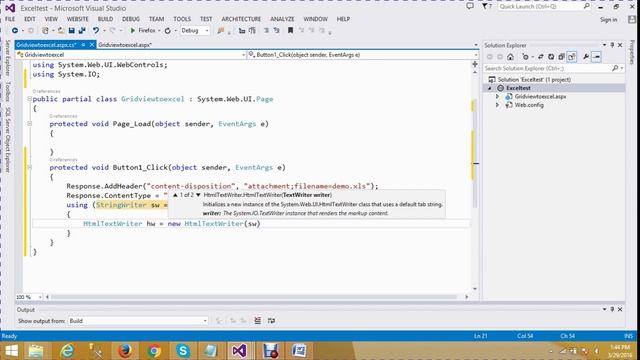640x360 pixels.
Task: Click Pending Changes Filter icon in Solution Explorer
Action: pyautogui.click(x=525, y=57)
